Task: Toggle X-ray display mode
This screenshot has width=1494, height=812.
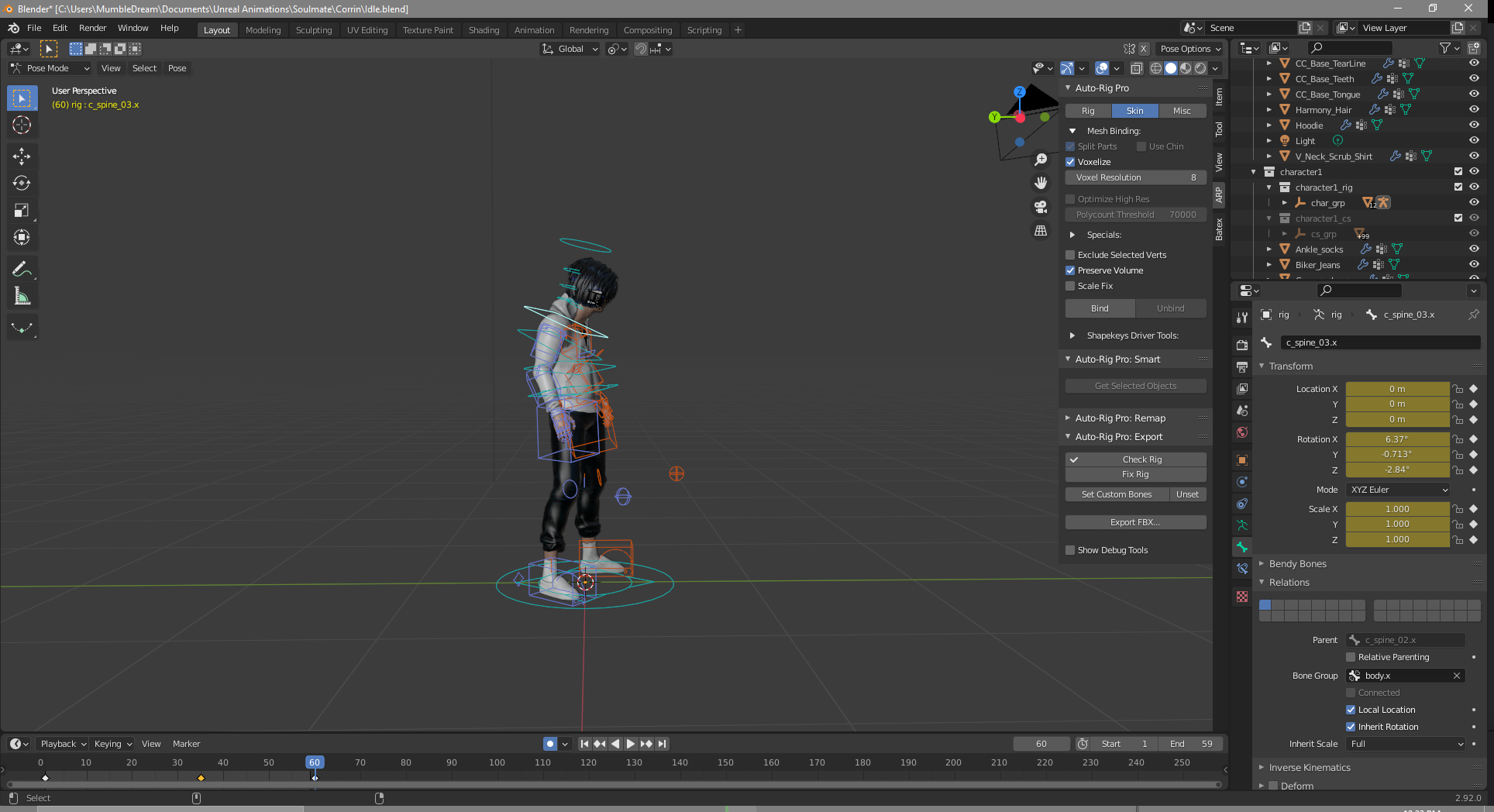Action: pos(1137,68)
